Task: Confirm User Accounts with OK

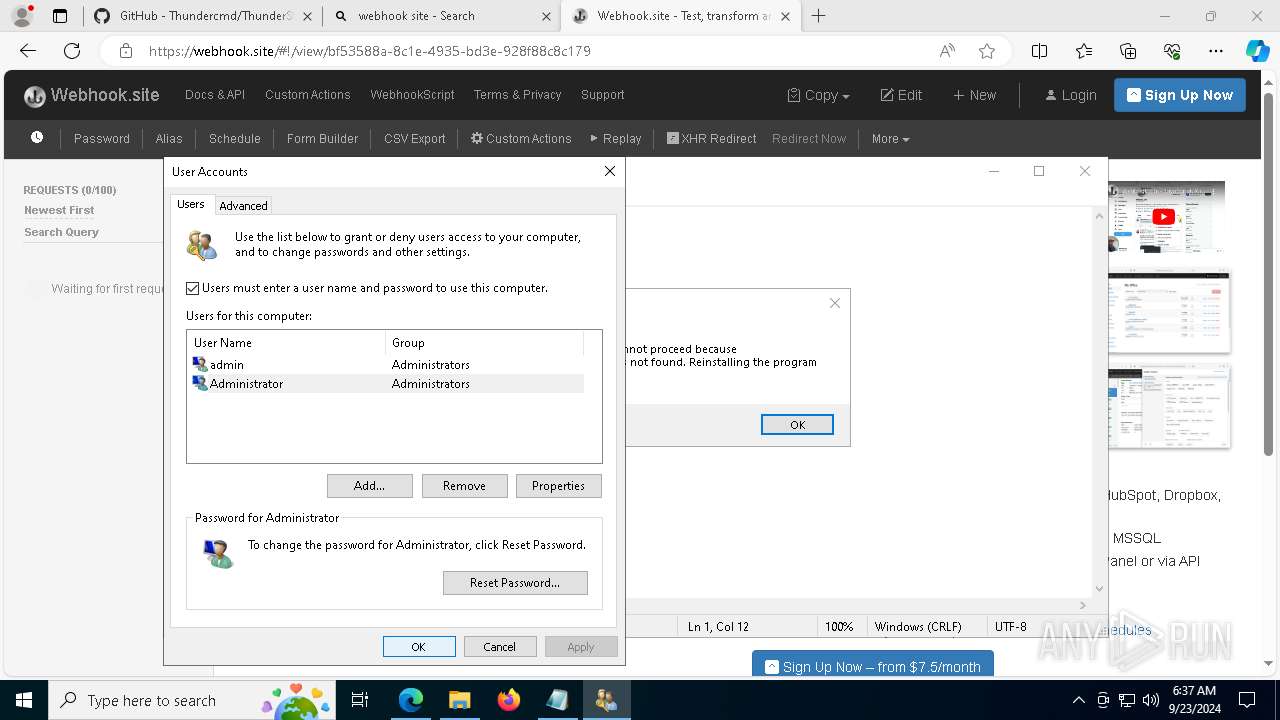Action: point(419,647)
